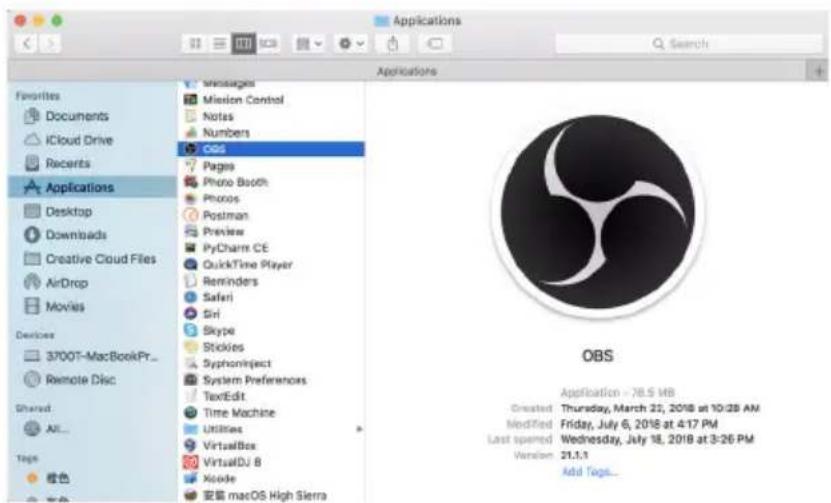The width and height of the screenshot is (831, 503).
Task: Click the Add Tags link
Action: pyautogui.click(x=589, y=471)
